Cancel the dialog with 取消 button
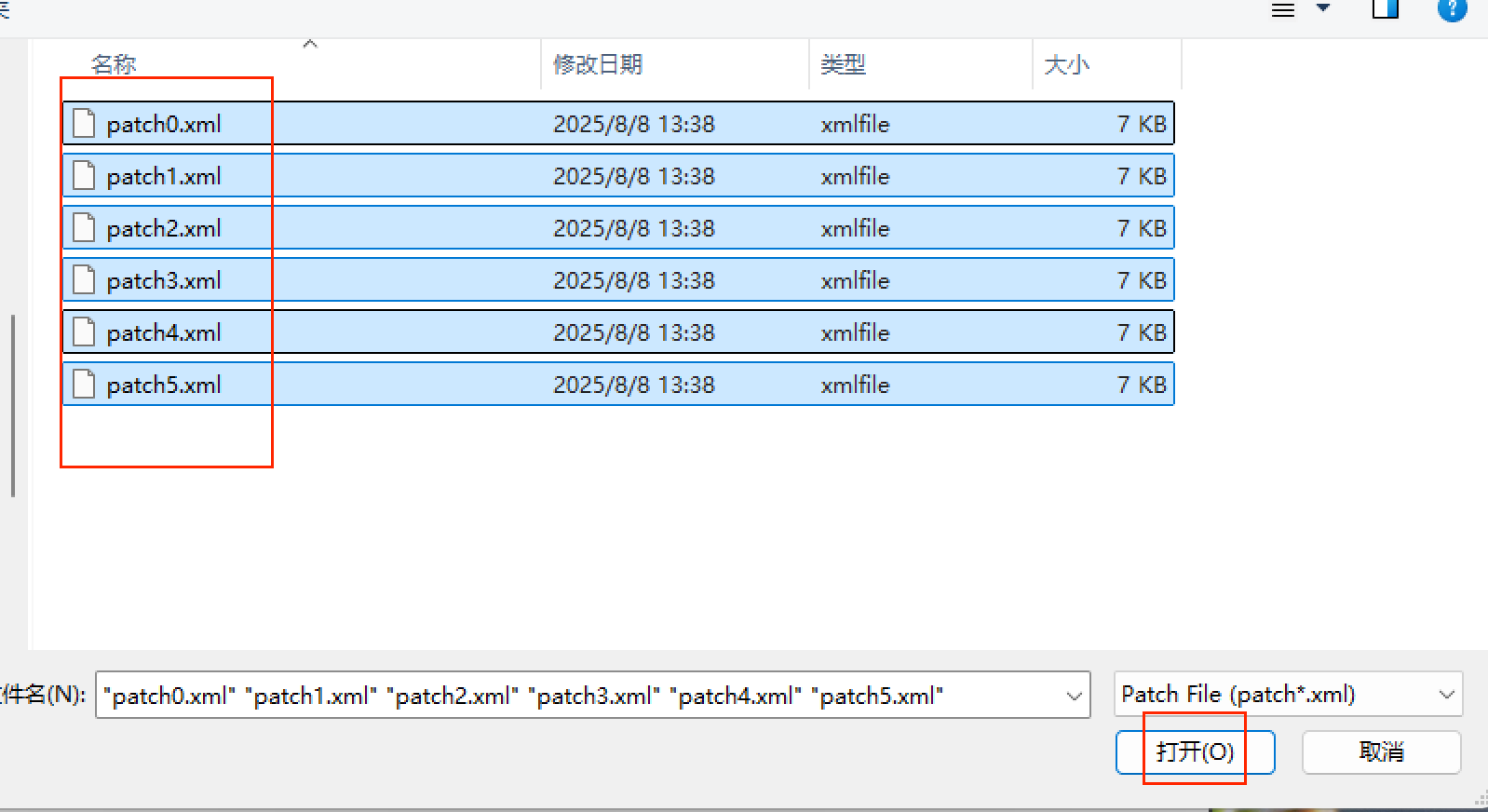The height and width of the screenshot is (812, 1488). point(1381,751)
